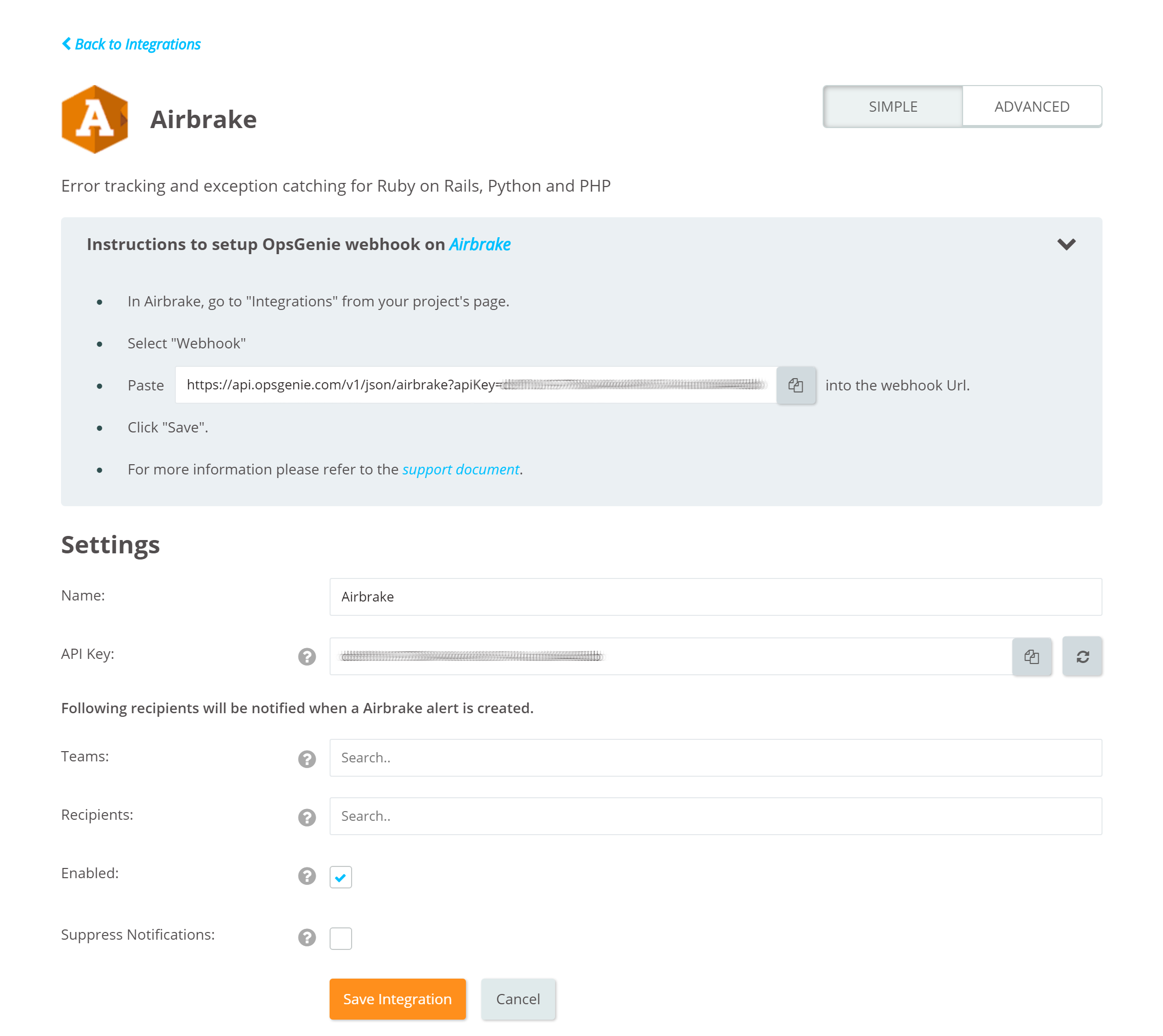Open help icon beside Enabled
Image resolution: width=1163 pixels, height=1036 pixels.
[307, 876]
